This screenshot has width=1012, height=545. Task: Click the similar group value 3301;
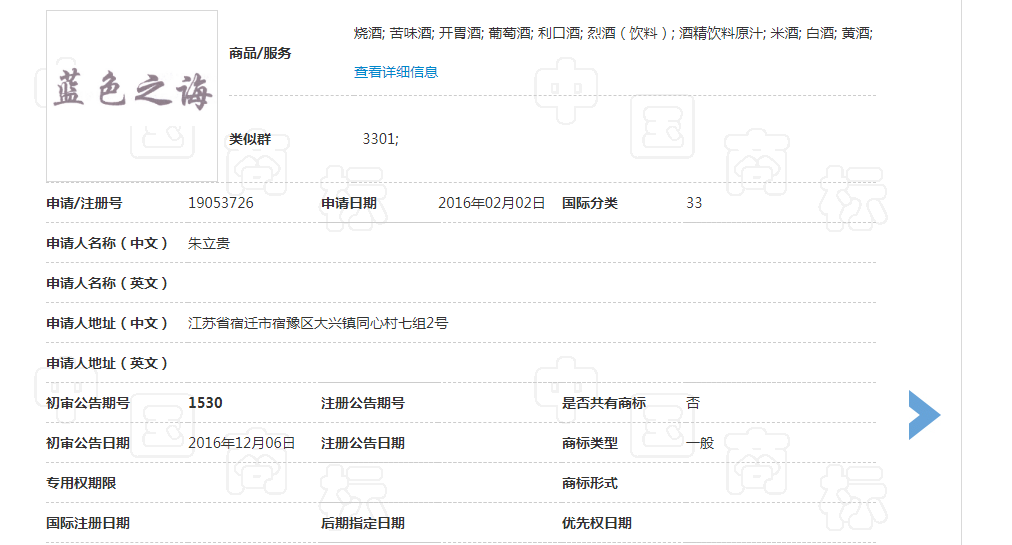click(x=380, y=139)
